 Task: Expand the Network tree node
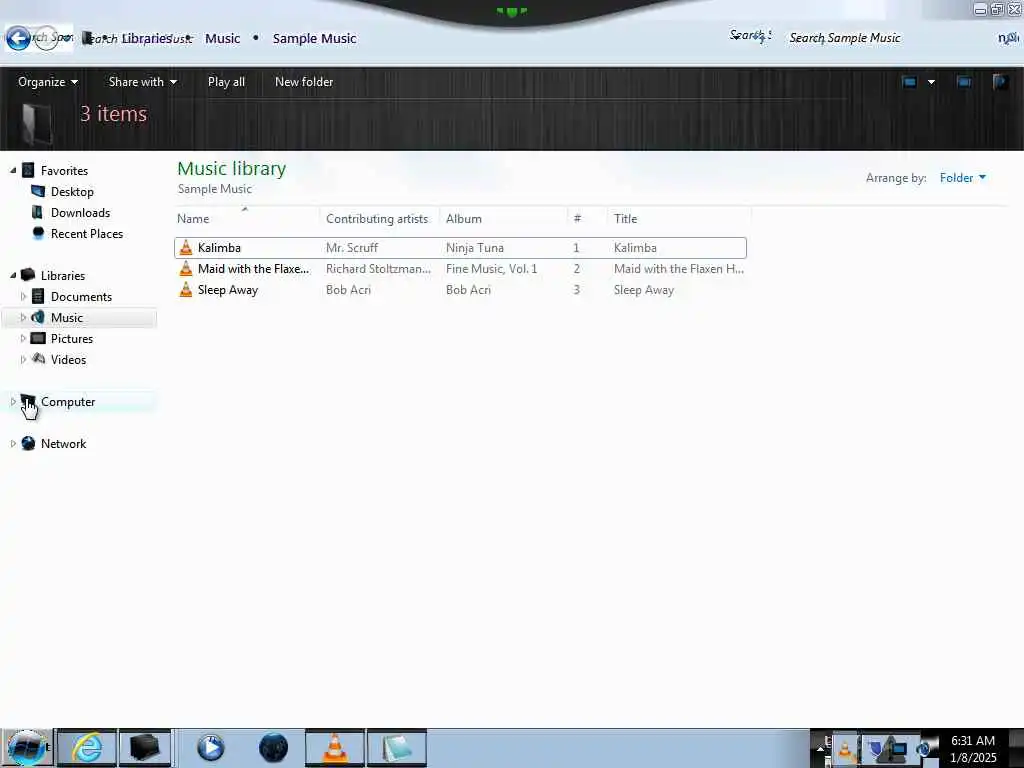[13, 443]
